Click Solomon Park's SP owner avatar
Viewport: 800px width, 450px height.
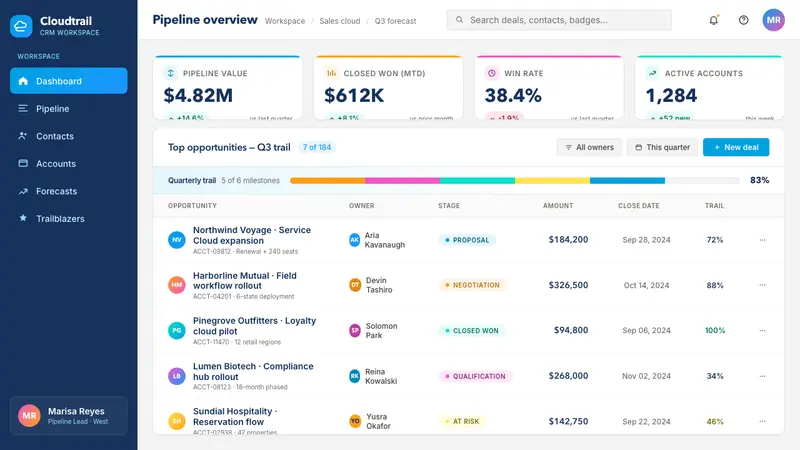tap(355, 330)
